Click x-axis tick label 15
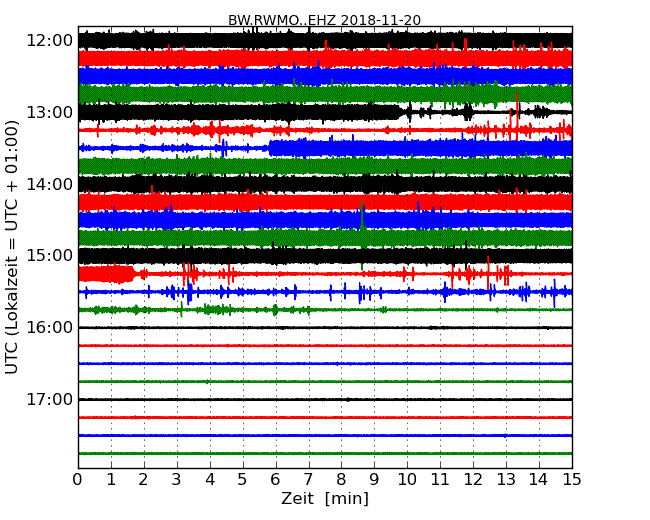650x520 pixels. [572, 480]
